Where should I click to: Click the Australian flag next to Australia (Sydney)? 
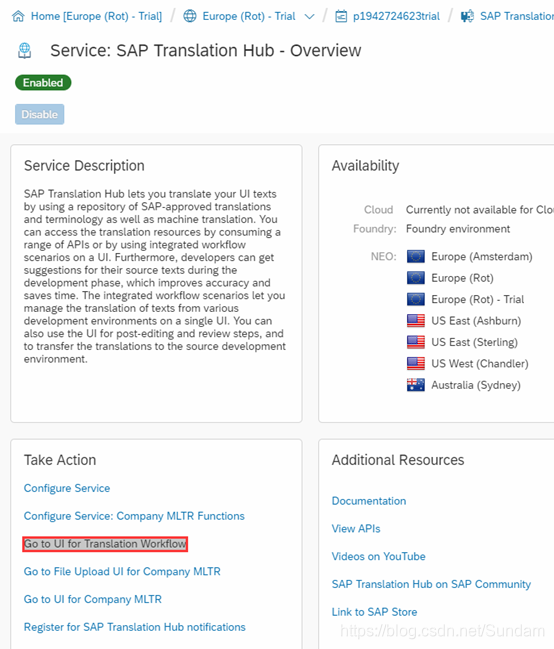tap(415, 385)
